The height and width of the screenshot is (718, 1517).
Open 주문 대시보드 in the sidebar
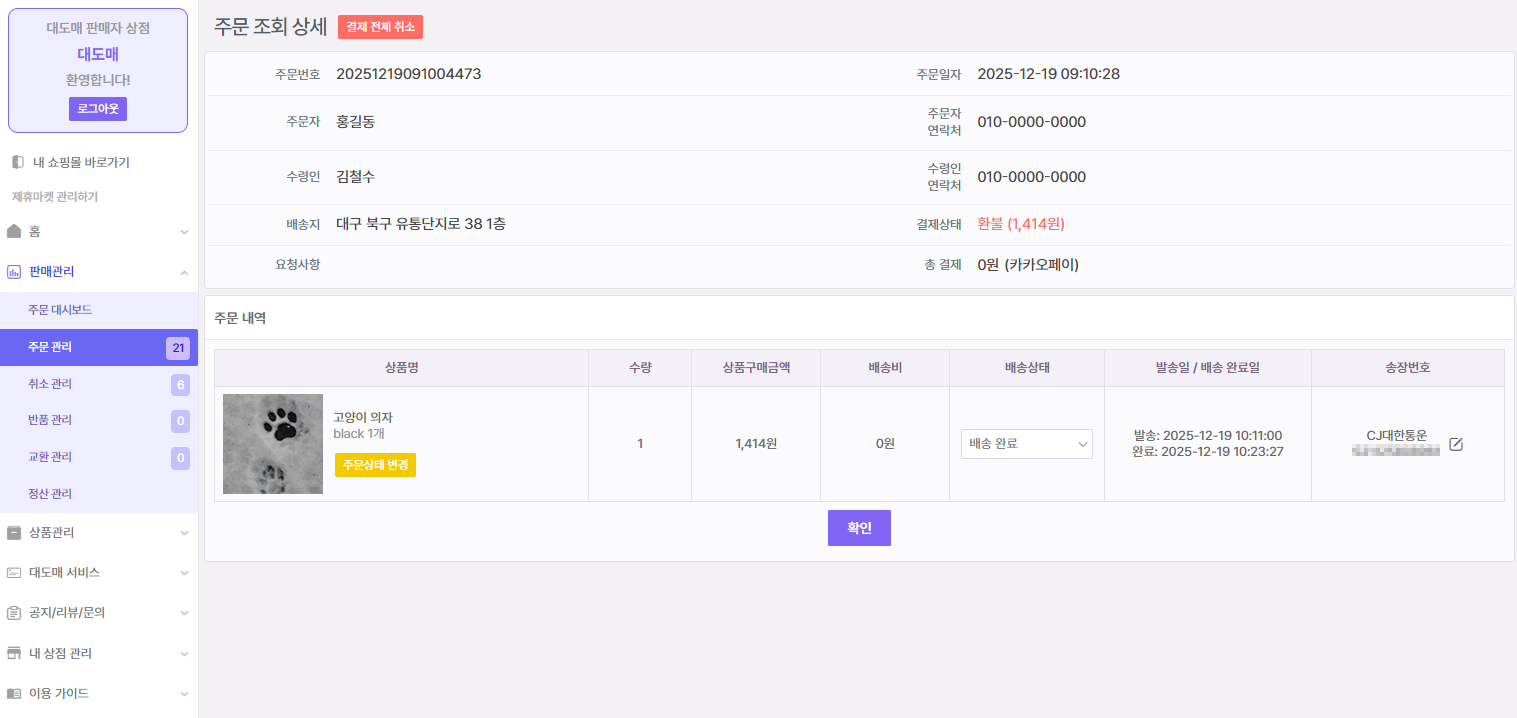60,310
